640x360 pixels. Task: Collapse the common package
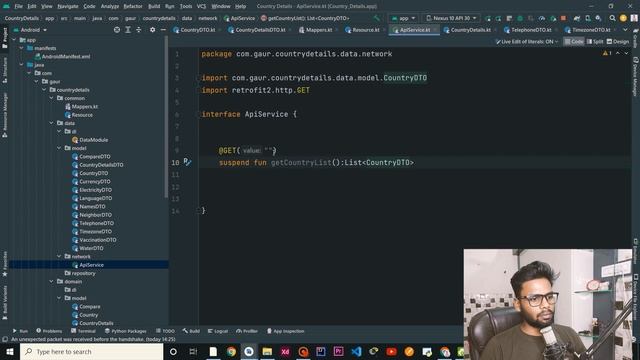pos(52,98)
